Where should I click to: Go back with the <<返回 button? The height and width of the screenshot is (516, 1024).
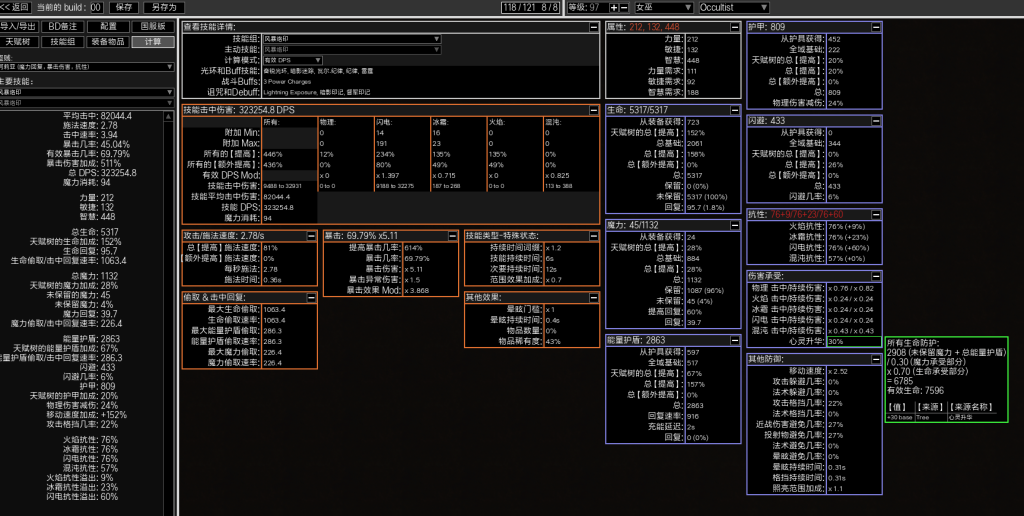16,7
